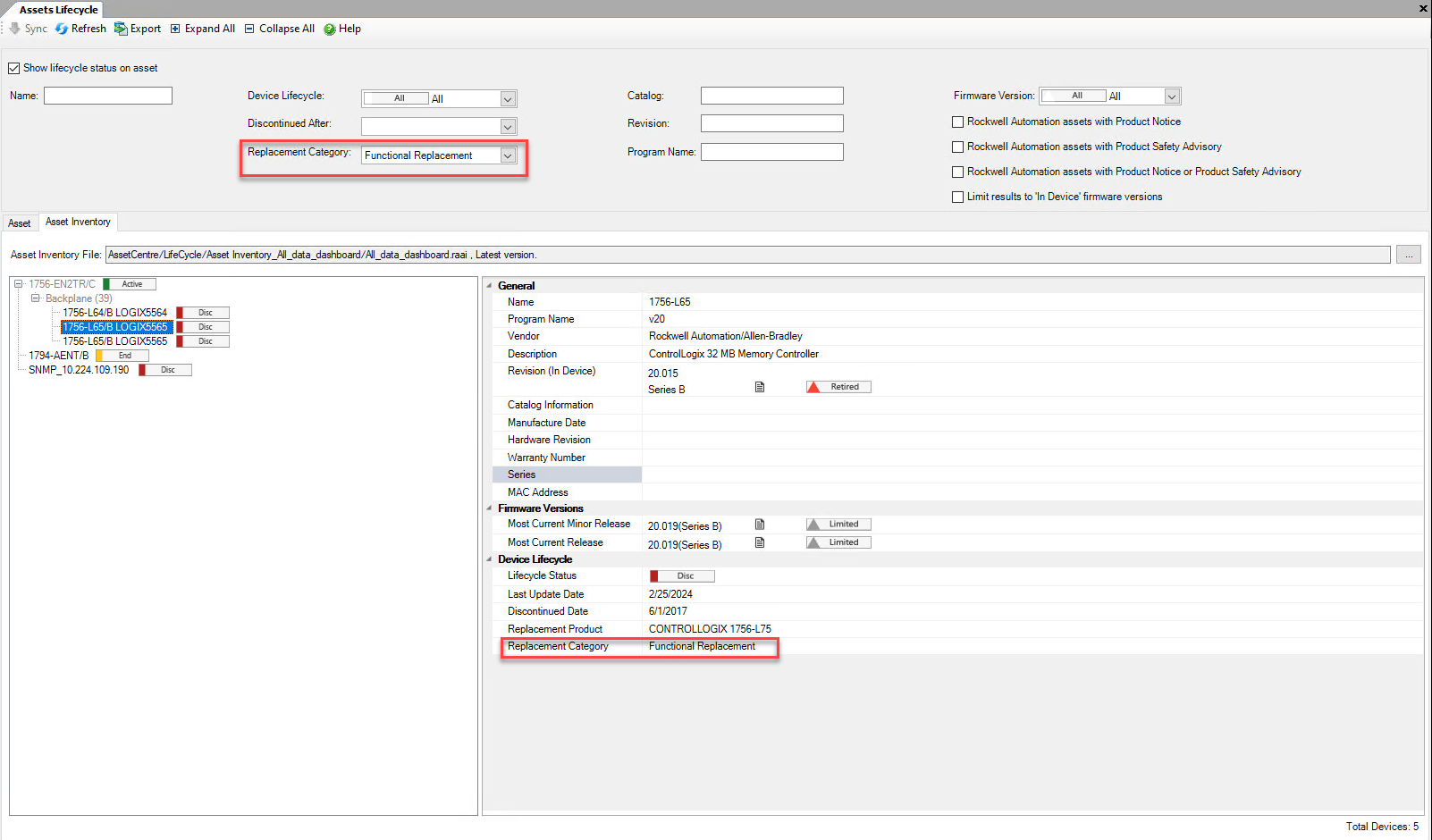1432x840 pixels.
Task: Collapse the Firmware Versions section
Action: click(x=489, y=508)
